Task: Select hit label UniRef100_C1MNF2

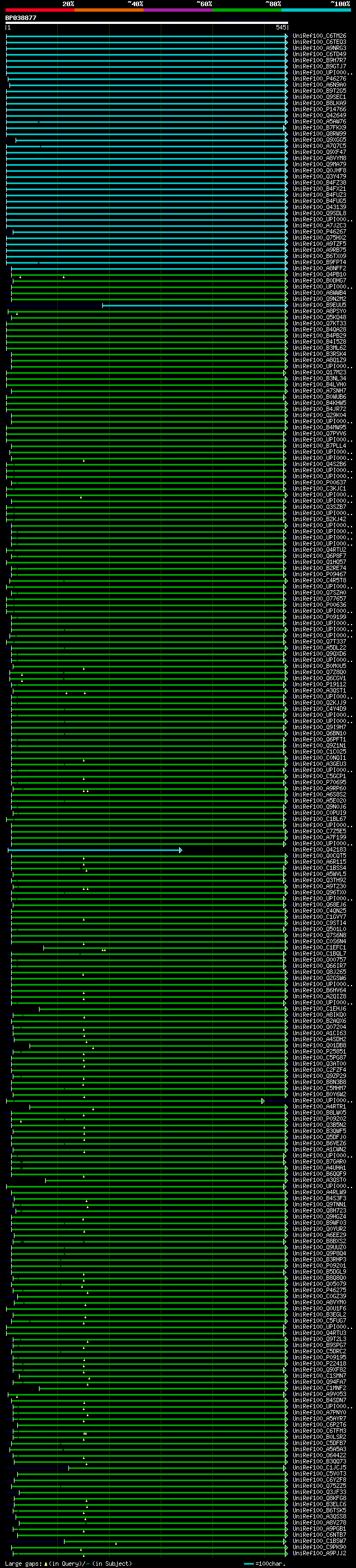Action: [x=319, y=1388]
